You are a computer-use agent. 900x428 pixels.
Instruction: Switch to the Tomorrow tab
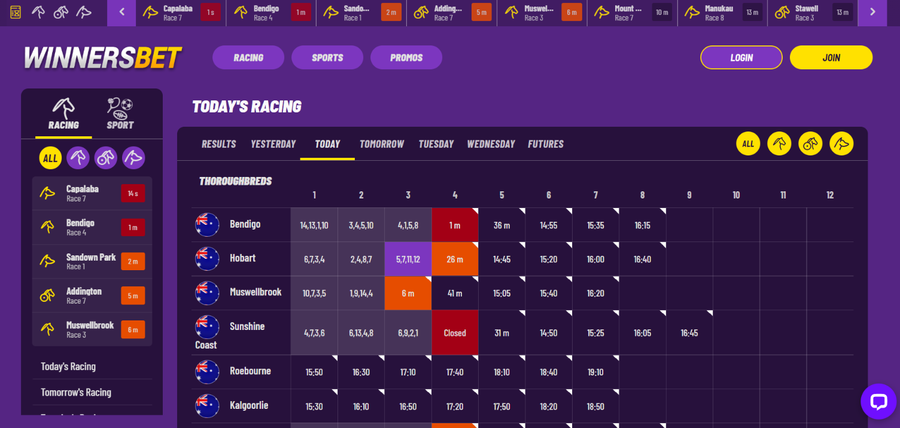pos(382,144)
